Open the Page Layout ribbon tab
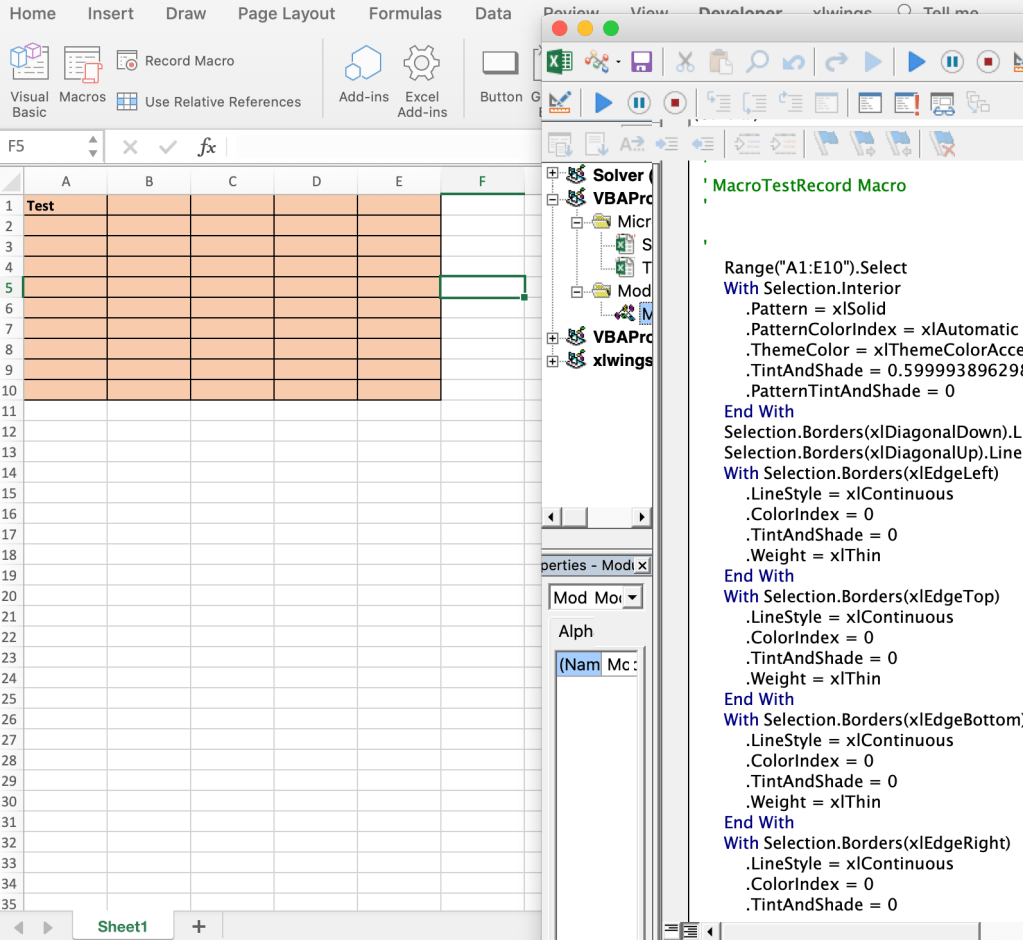 coord(286,14)
